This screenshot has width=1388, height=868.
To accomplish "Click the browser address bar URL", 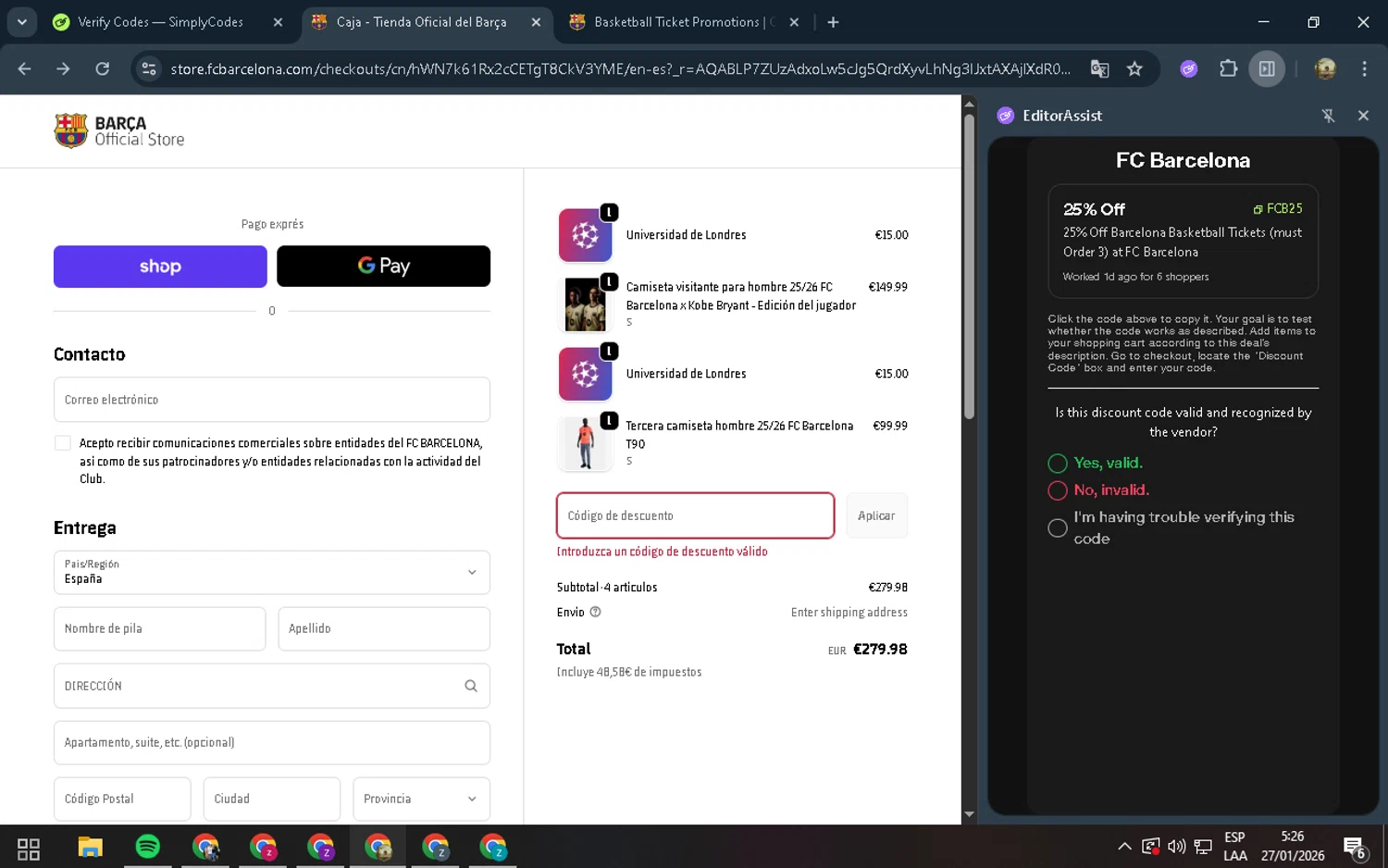I will tap(620, 68).
